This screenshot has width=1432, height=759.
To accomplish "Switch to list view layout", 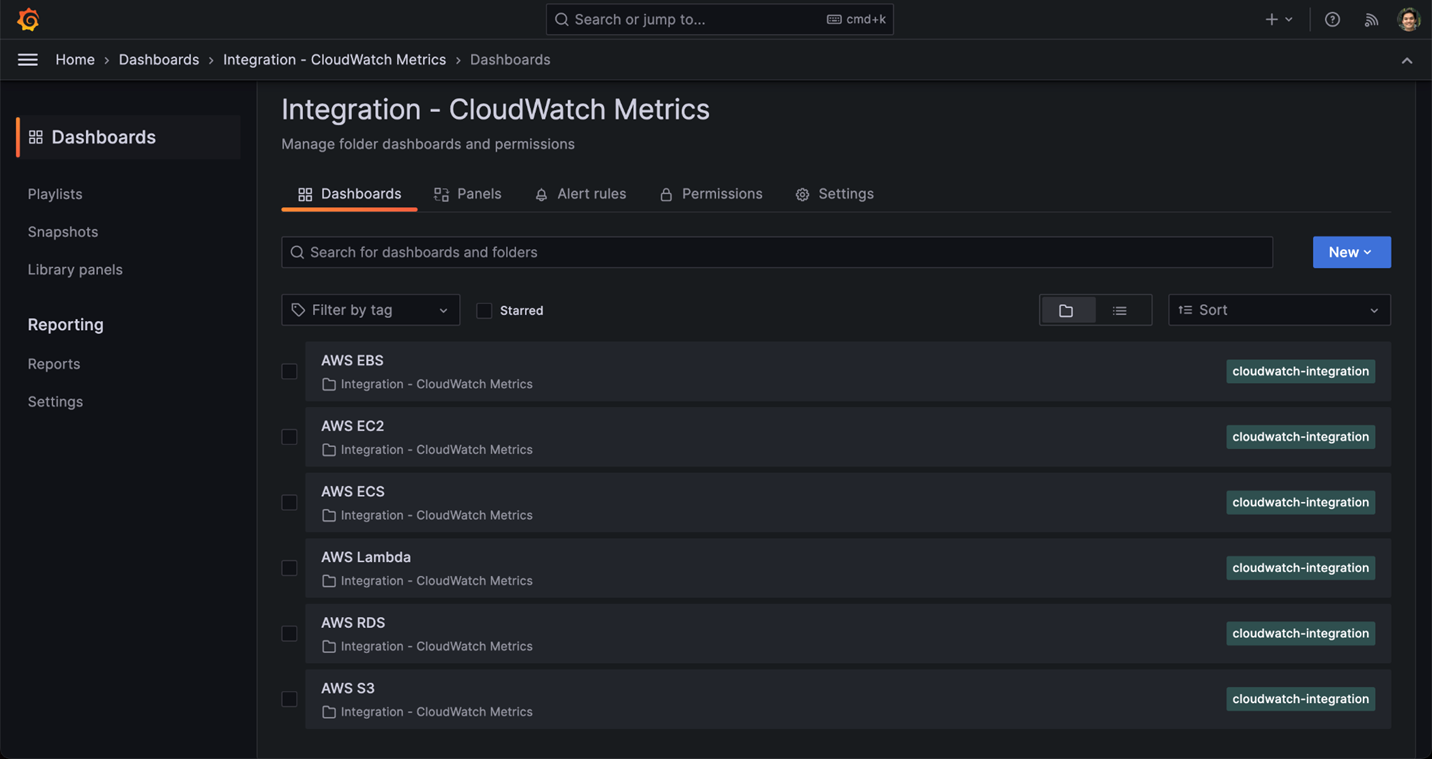I will [1121, 310].
